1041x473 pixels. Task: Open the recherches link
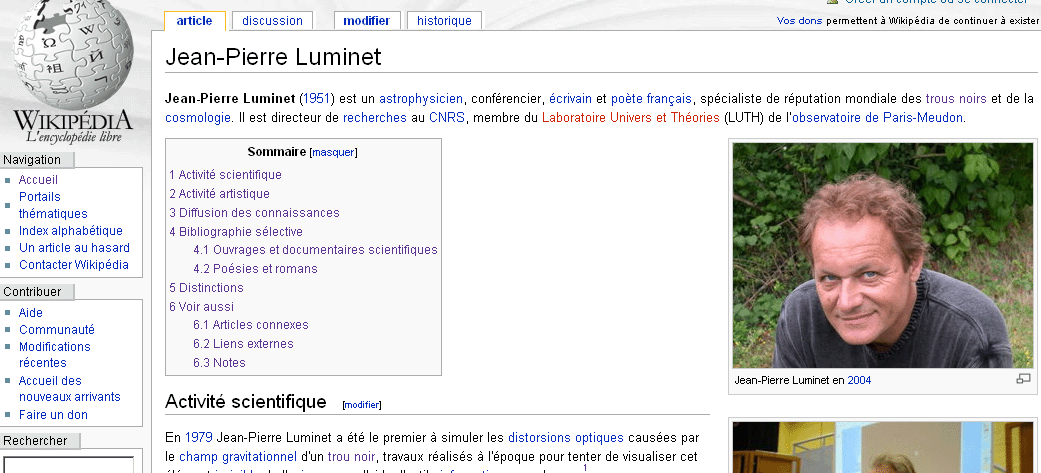(374, 118)
